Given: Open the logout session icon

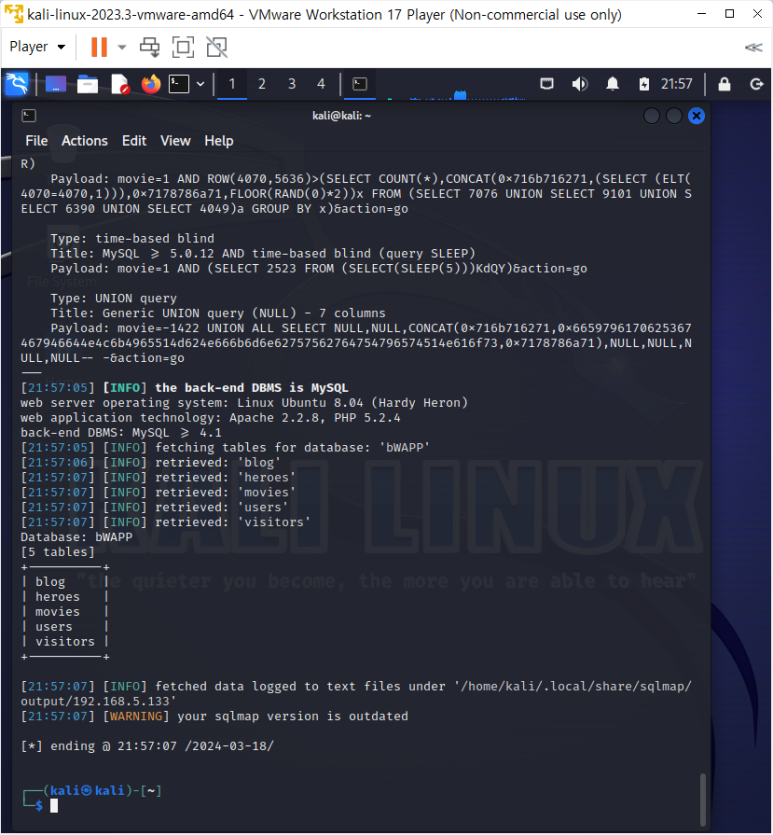Looking at the screenshot, I should click(756, 84).
